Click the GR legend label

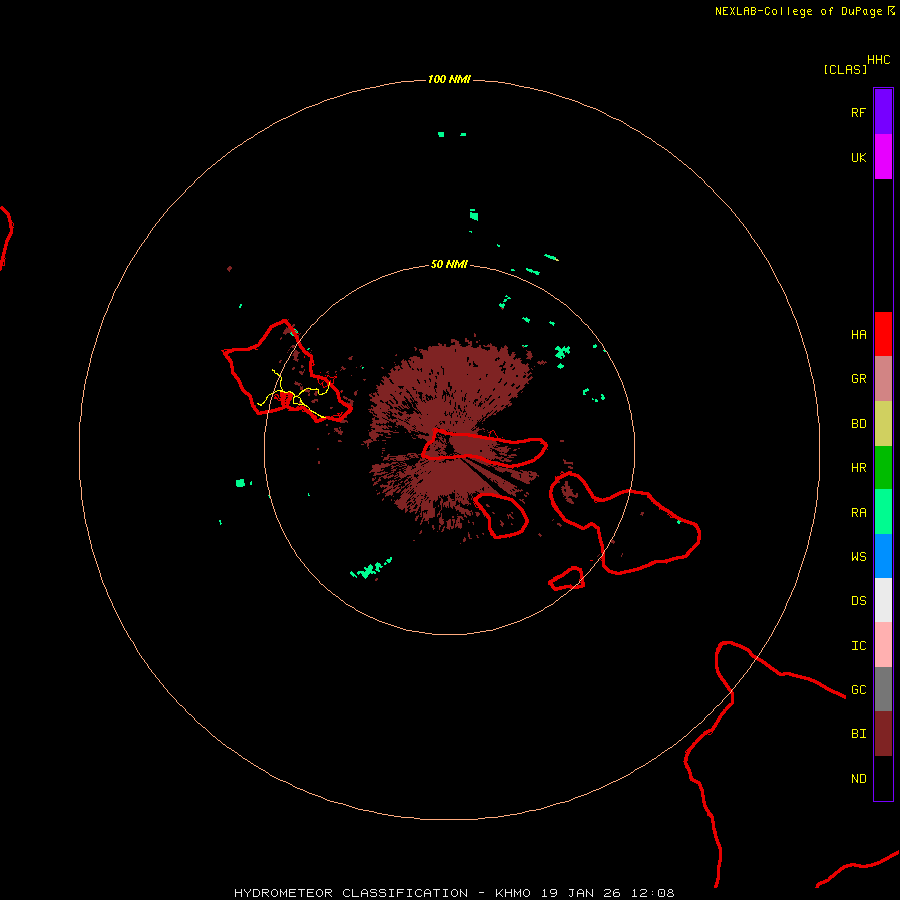[858, 379]
